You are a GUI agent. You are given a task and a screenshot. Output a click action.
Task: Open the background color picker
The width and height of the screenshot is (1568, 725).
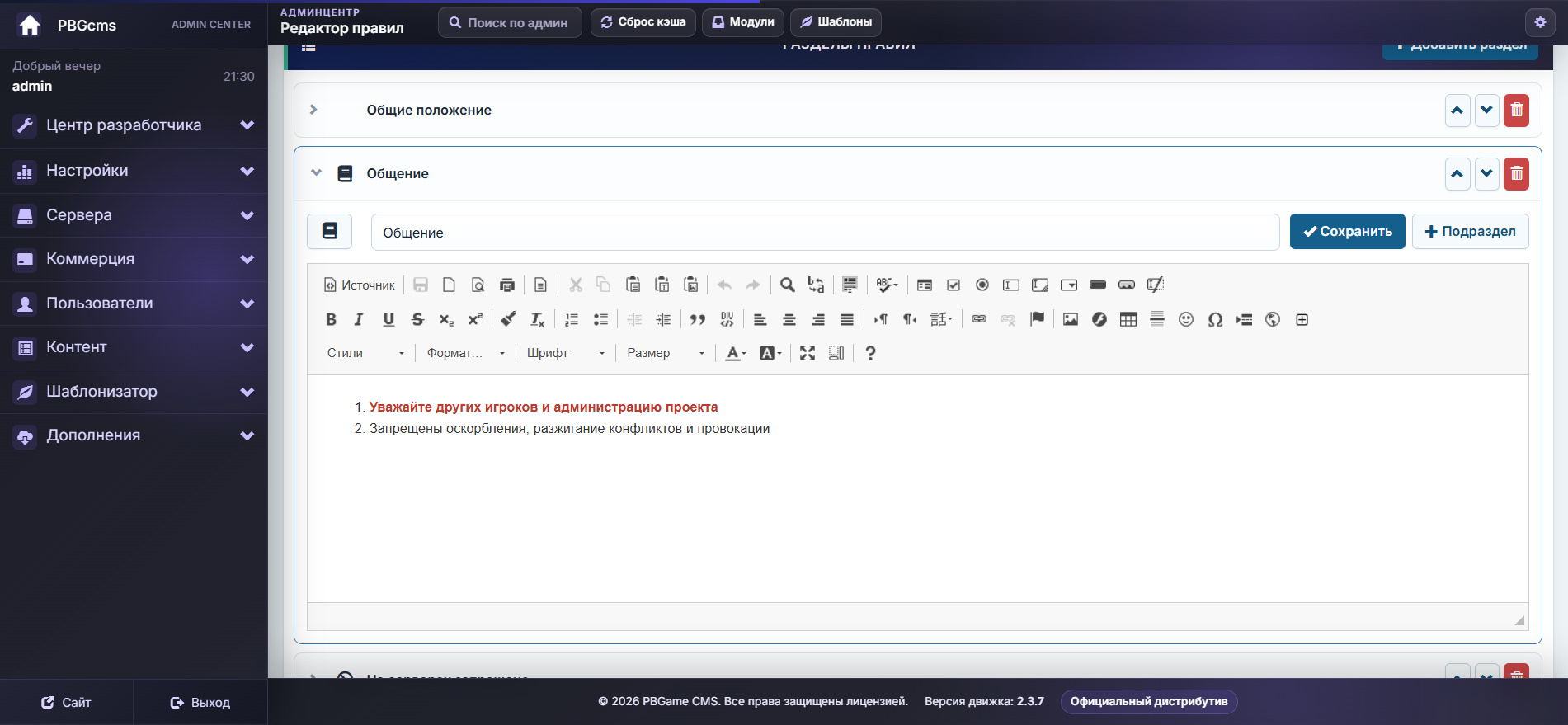770,353
